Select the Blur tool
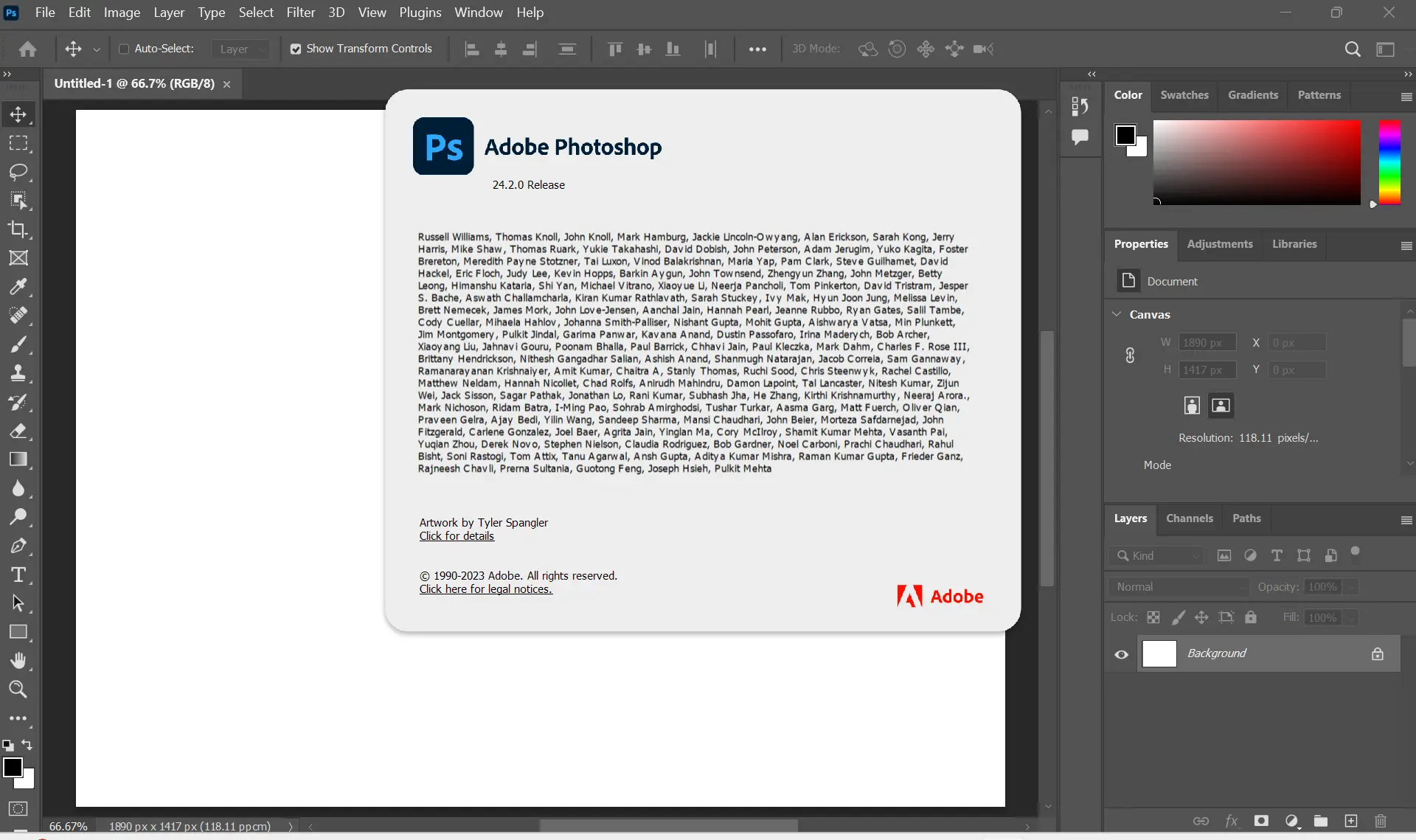 pos(18,488)
